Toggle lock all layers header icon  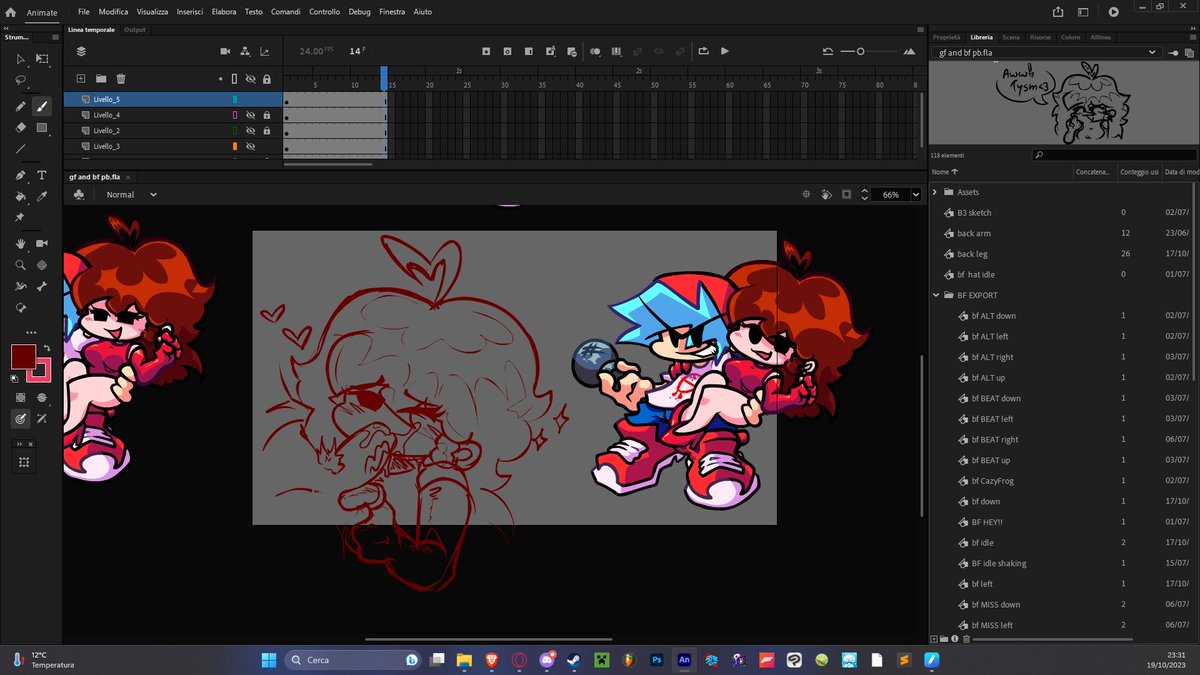[266, 78]
